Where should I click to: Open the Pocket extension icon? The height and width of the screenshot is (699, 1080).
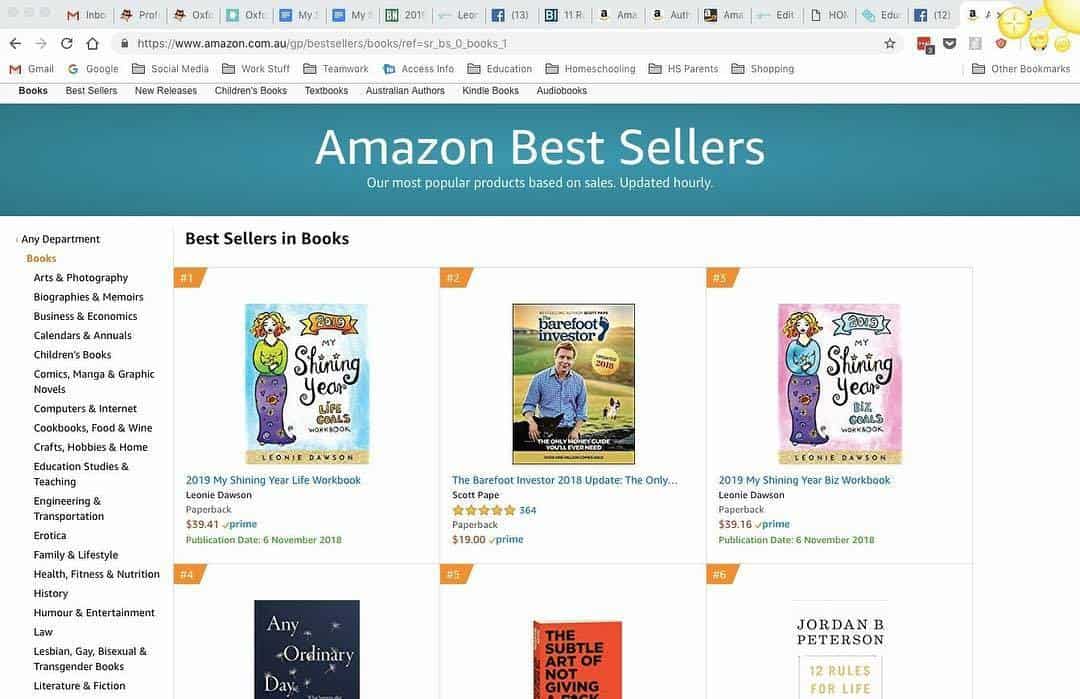[x=949, y=44]
